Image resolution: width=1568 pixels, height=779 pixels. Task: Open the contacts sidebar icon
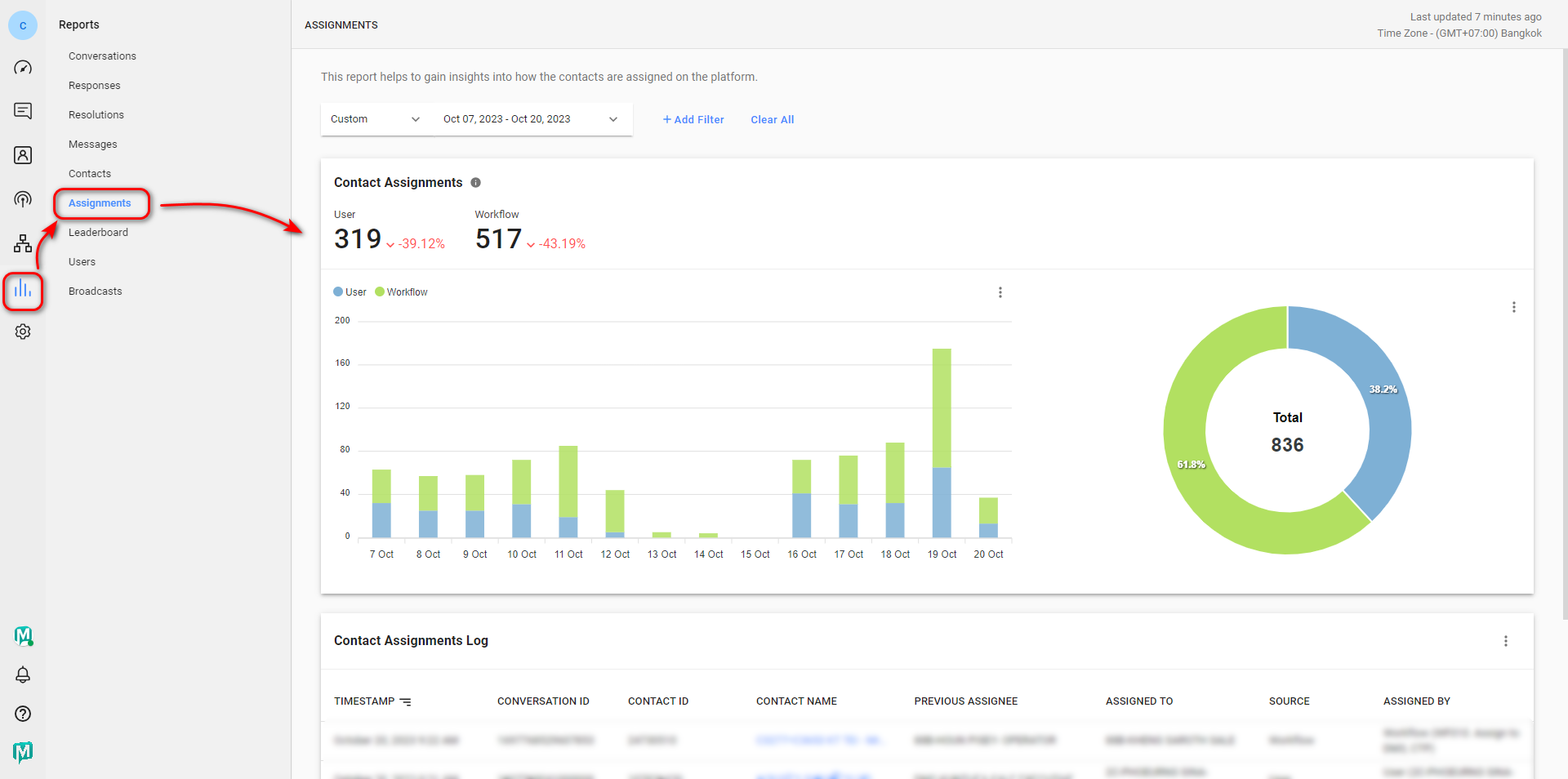click(23, 155)
